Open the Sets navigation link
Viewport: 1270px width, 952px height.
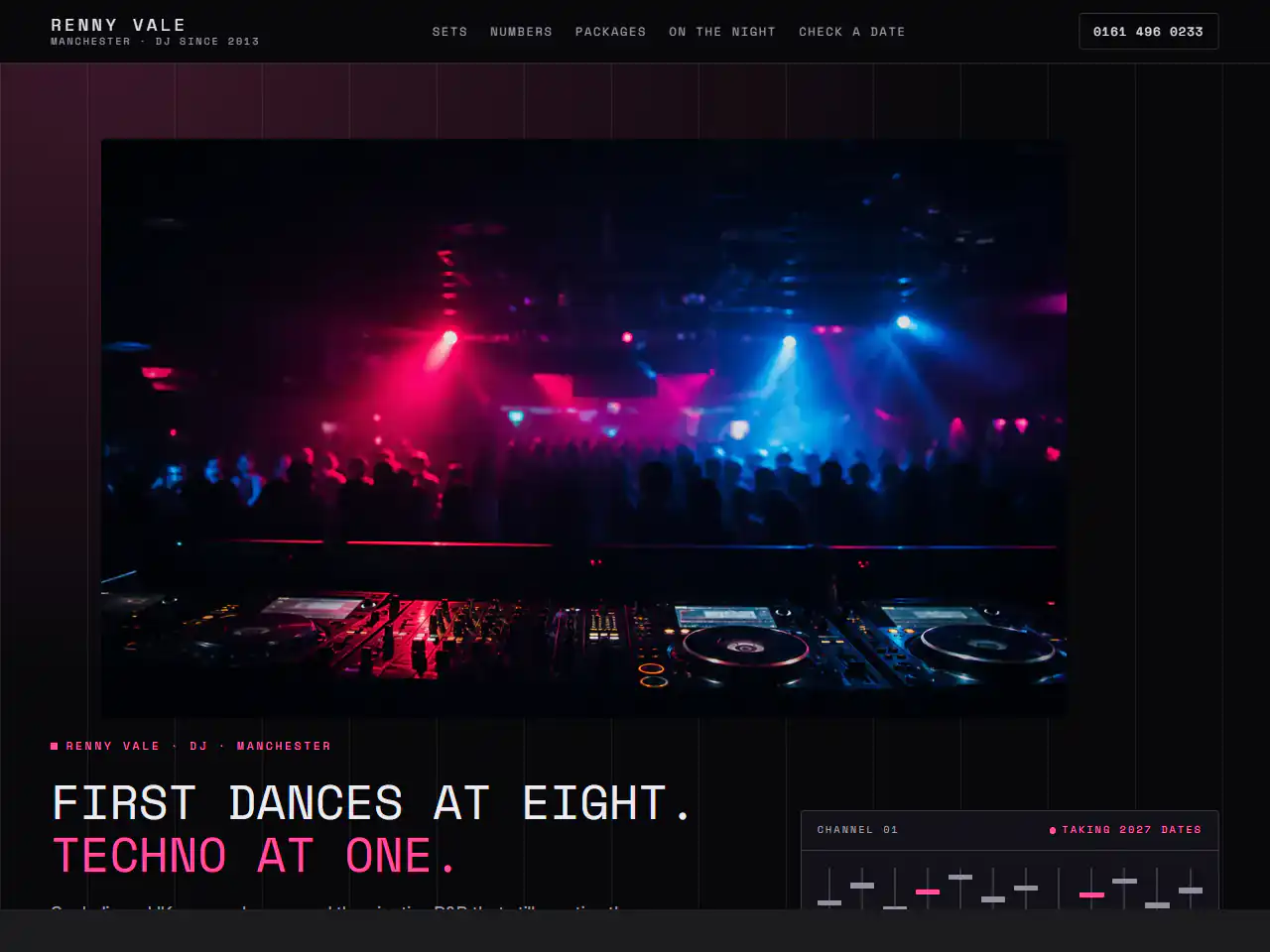click(x=449, y=32)
